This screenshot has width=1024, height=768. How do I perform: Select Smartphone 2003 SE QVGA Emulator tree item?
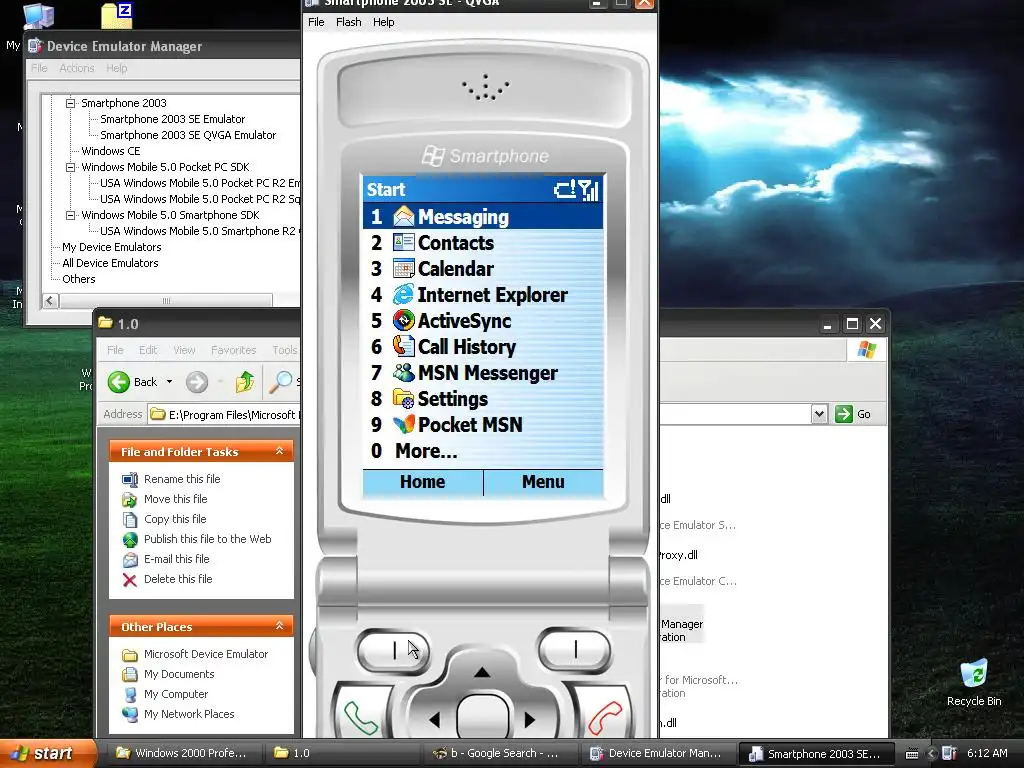coord(188,135)
